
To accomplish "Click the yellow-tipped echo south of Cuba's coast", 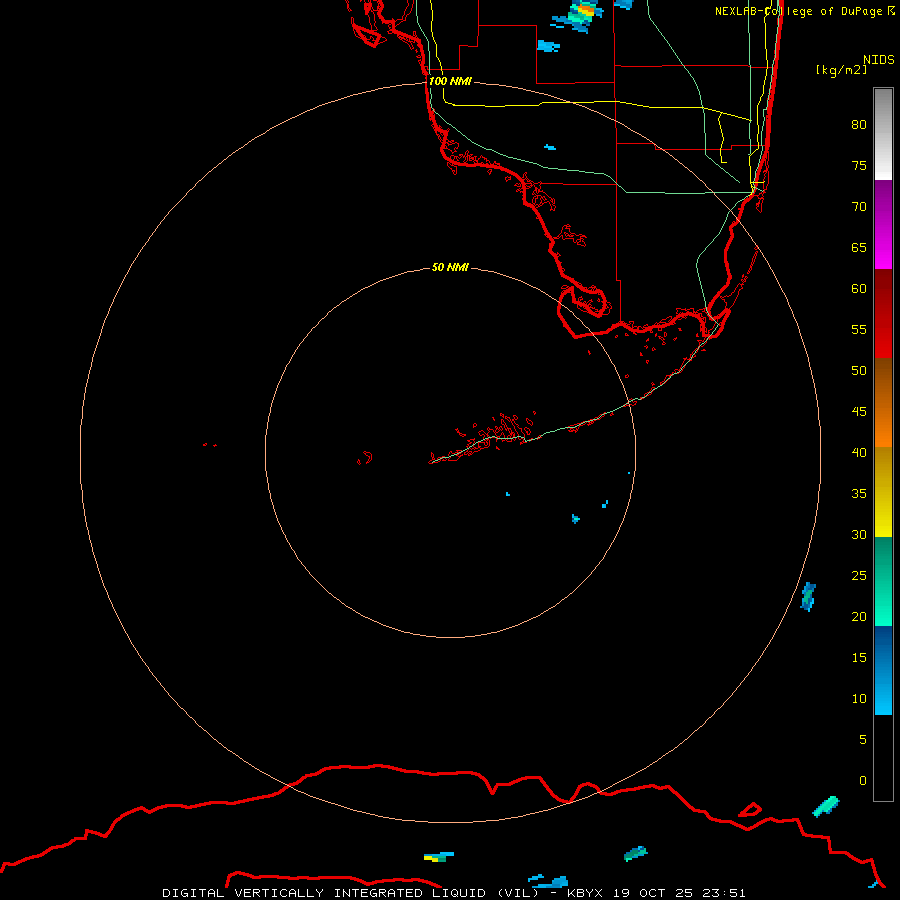I will [438, 857].
